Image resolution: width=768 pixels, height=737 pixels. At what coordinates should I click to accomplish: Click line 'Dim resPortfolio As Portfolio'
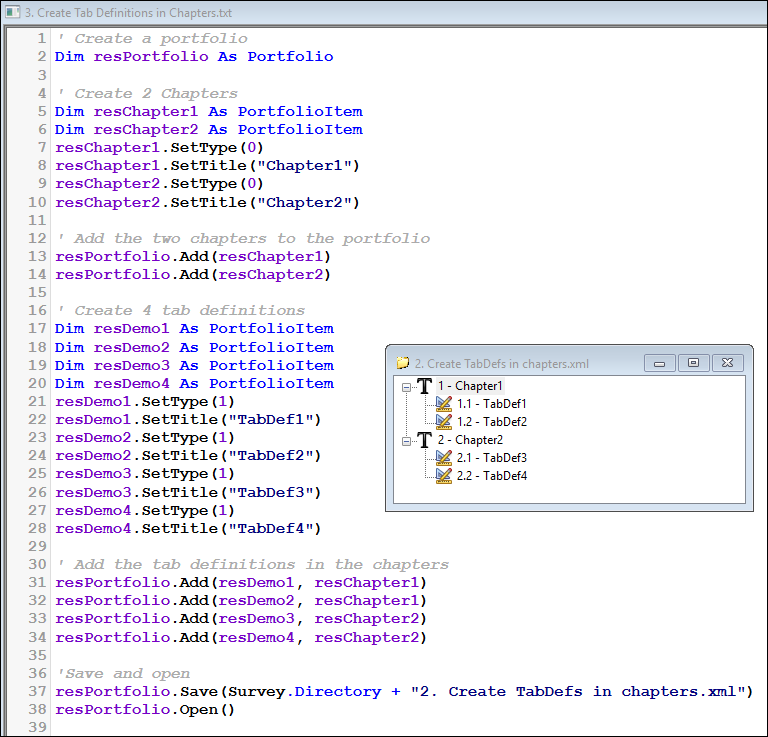pos(194,57)
